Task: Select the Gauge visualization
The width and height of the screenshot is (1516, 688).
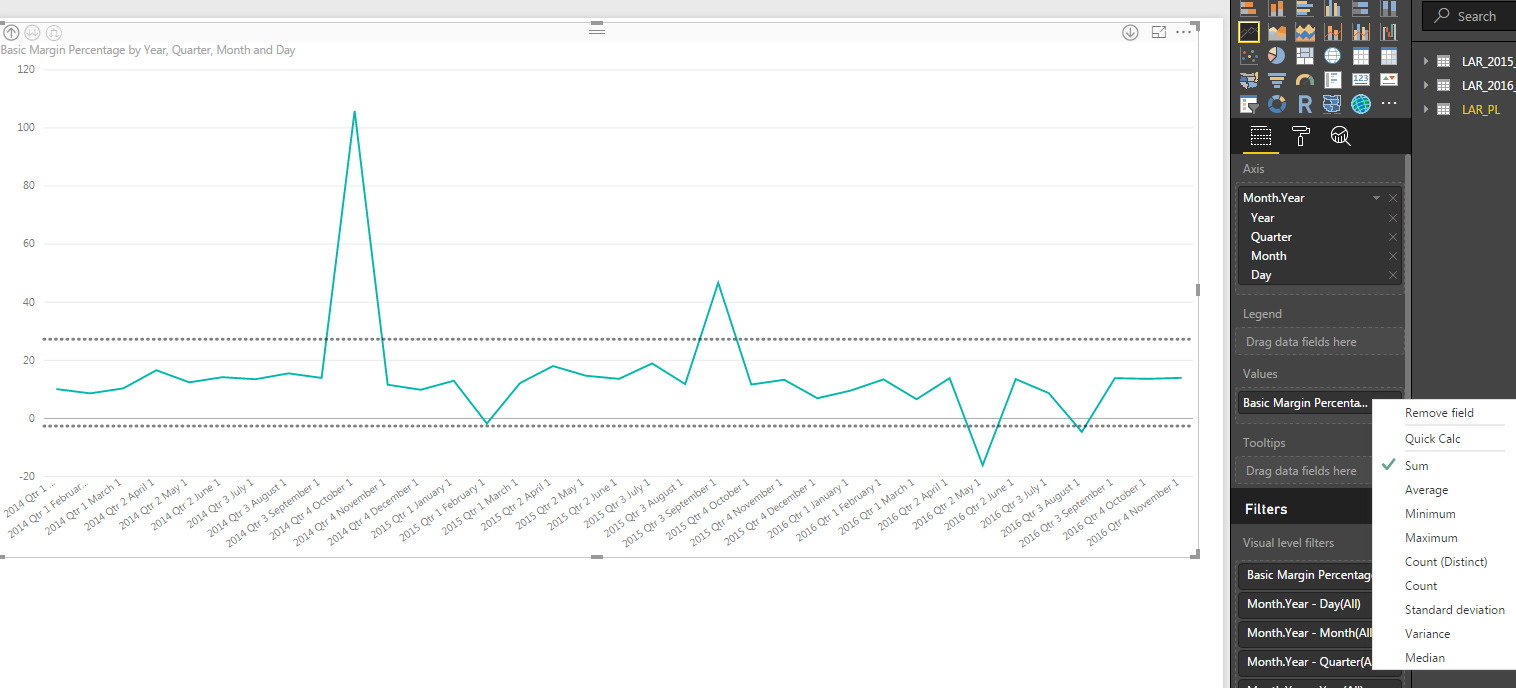Action: [1305, 80]
